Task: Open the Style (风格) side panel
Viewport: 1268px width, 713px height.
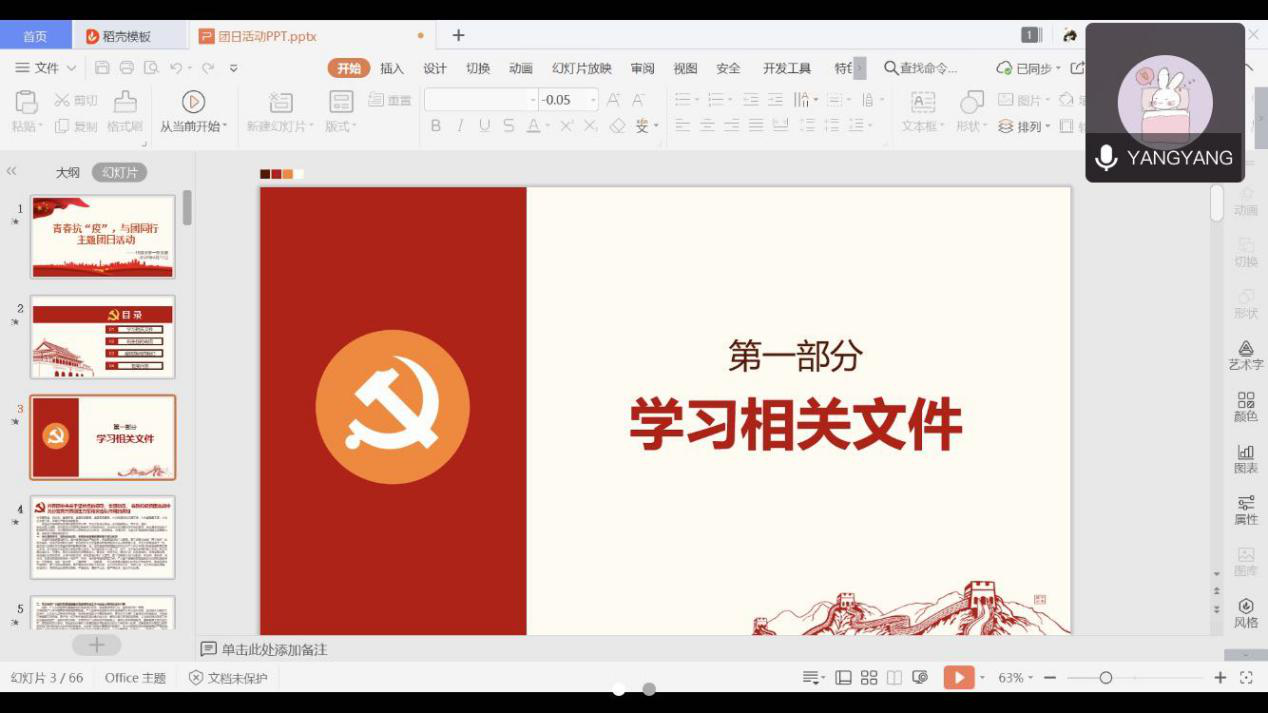Action: click(x=1246, y=613)
